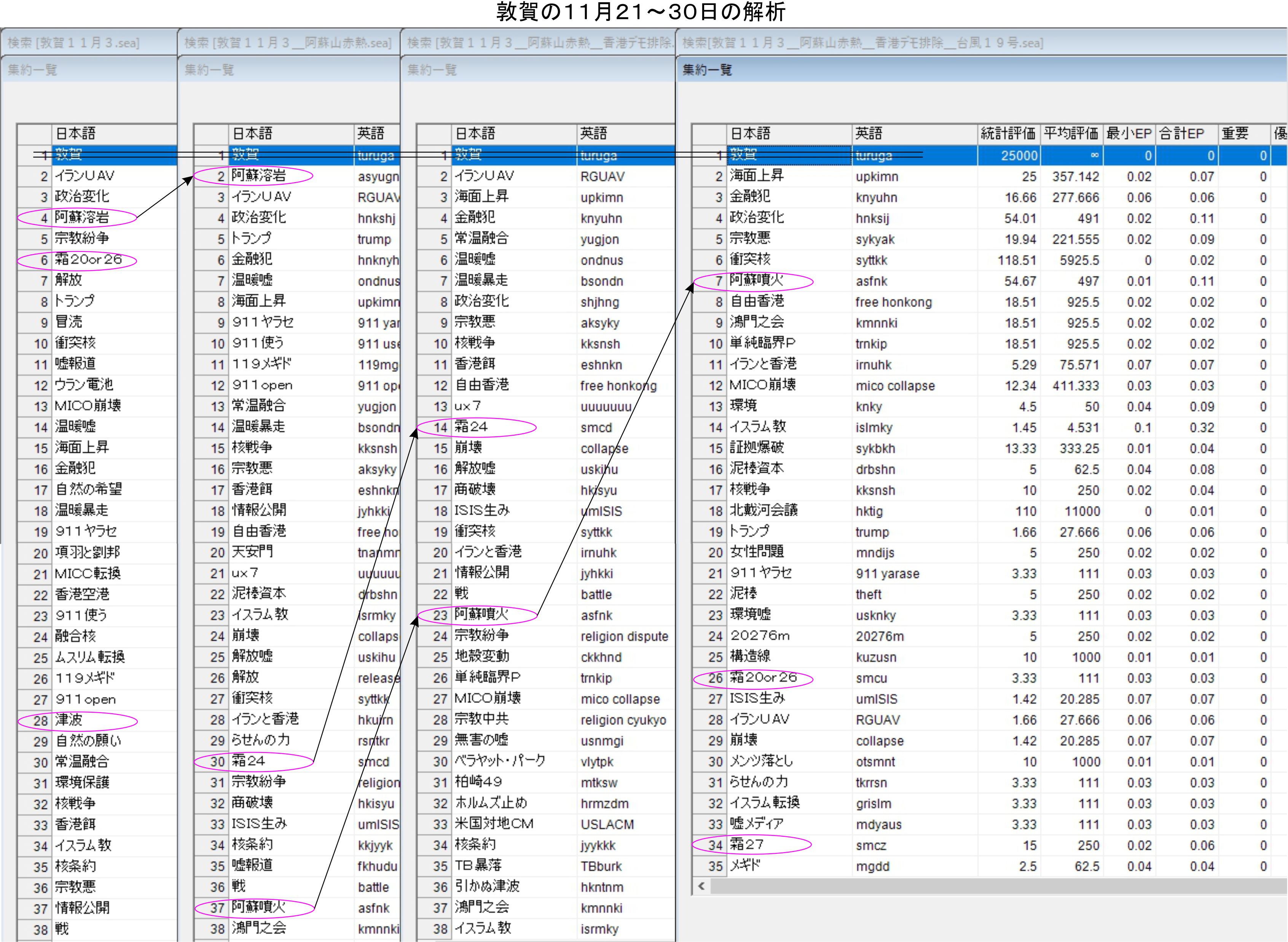Activate the 検索 [敦賀１１月３.sea] window title
This screenshot has height=942, width=1288.
coord(73,43)
